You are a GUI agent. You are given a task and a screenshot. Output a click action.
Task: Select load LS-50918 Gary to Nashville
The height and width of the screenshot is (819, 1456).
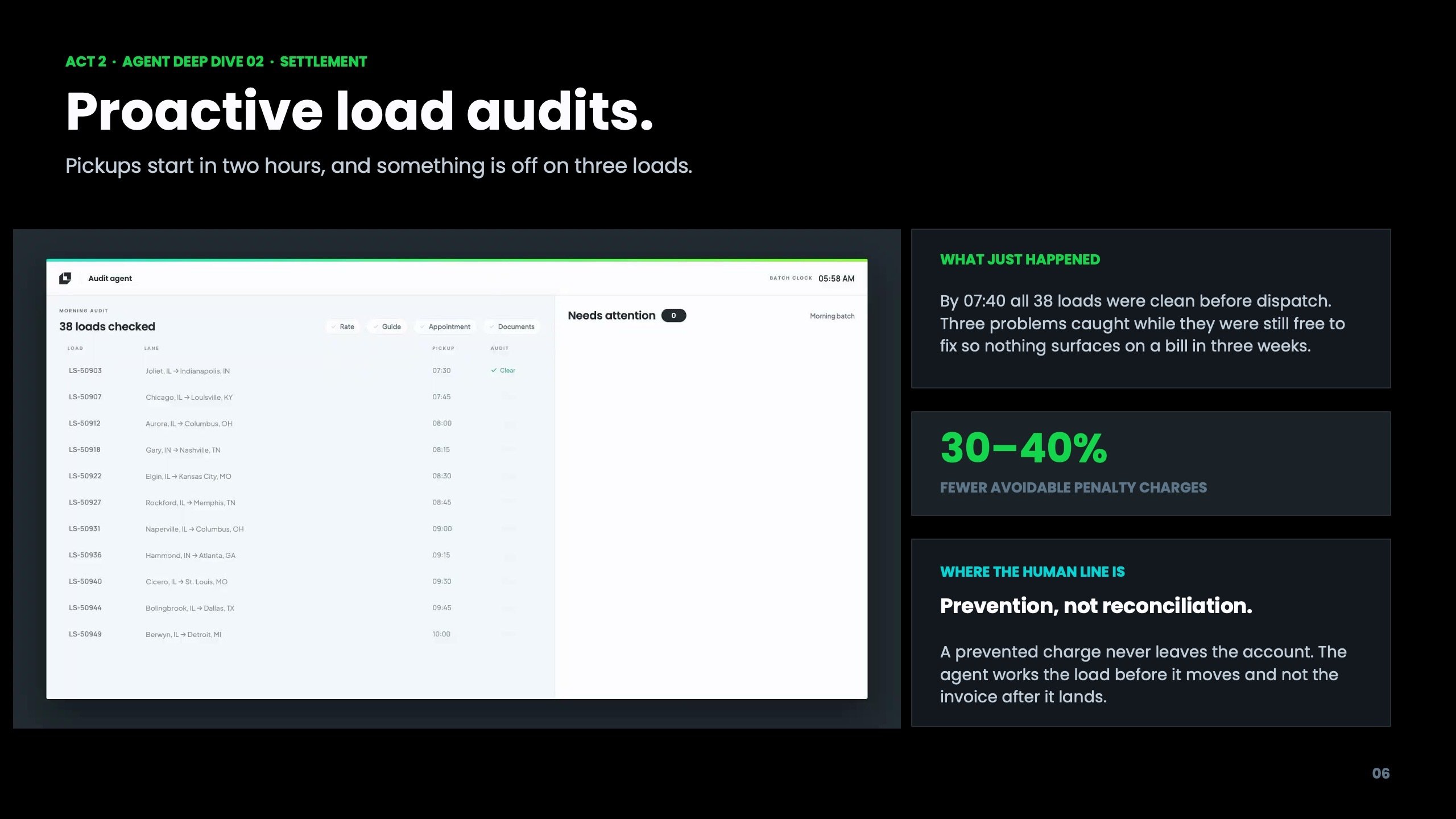pos(300,450)
